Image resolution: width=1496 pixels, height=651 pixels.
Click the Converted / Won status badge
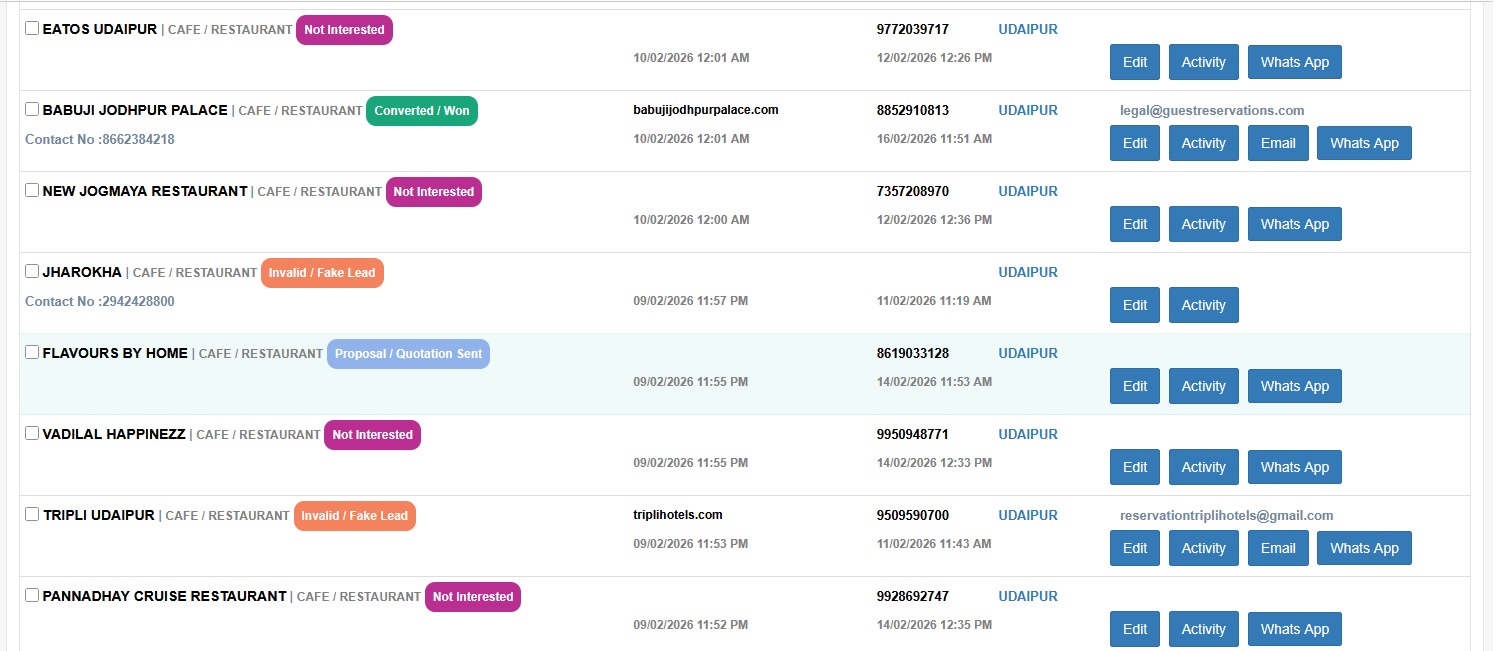pos(421,111)
